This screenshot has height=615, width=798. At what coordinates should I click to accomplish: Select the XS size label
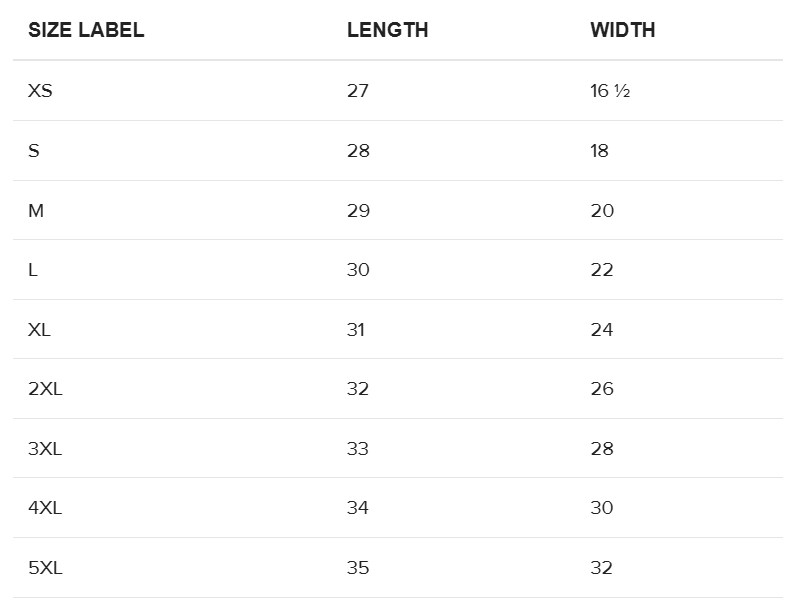pyautogui.click(x=40, y=91)
